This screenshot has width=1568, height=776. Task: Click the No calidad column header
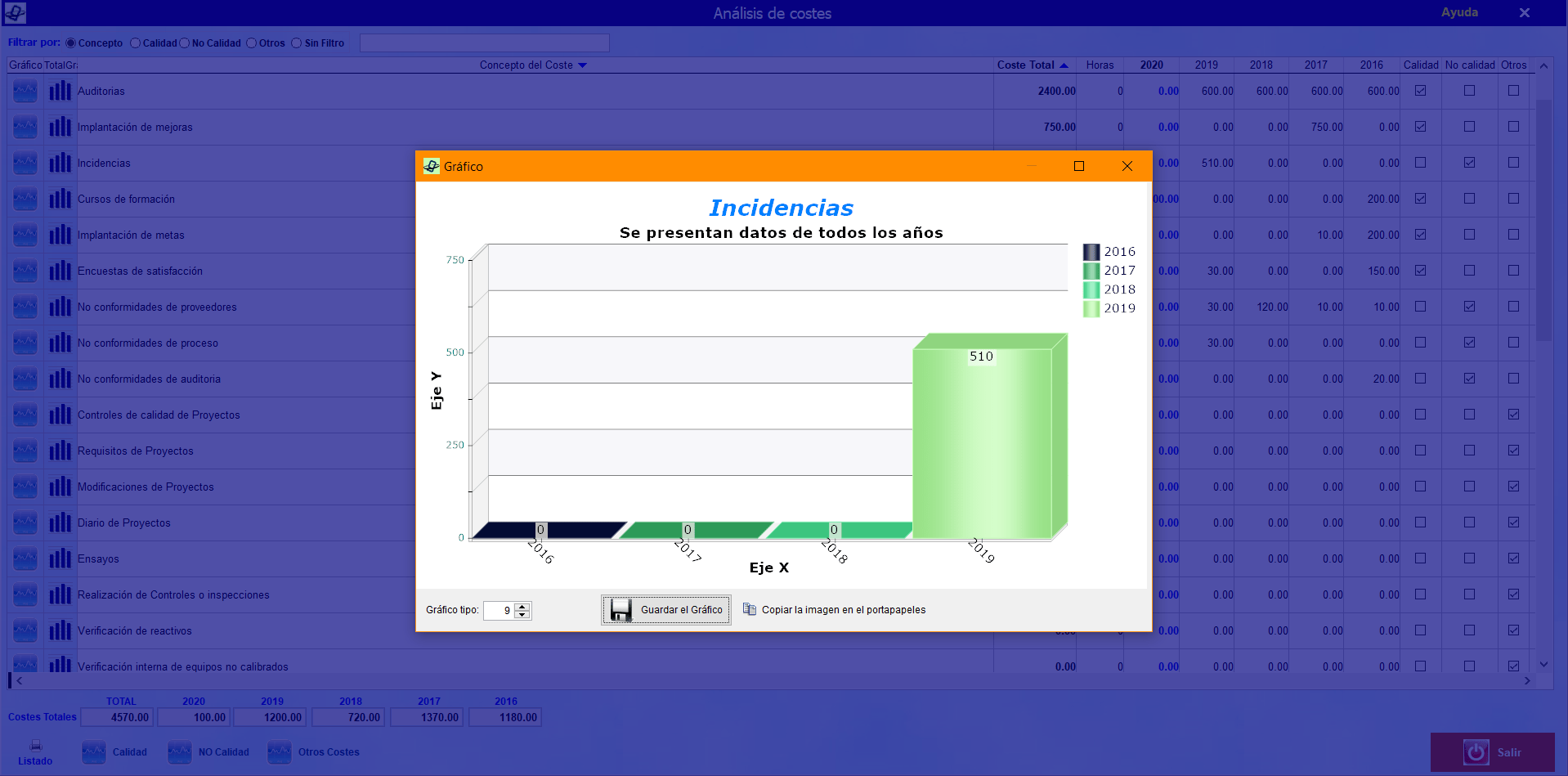pyautogui.click(x=1470, y=65)
